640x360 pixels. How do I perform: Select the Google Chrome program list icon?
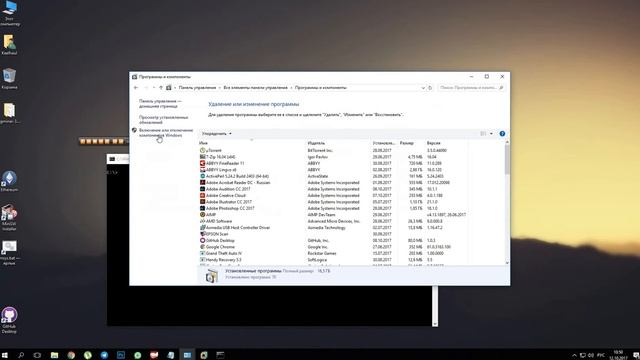coord(202,247)
